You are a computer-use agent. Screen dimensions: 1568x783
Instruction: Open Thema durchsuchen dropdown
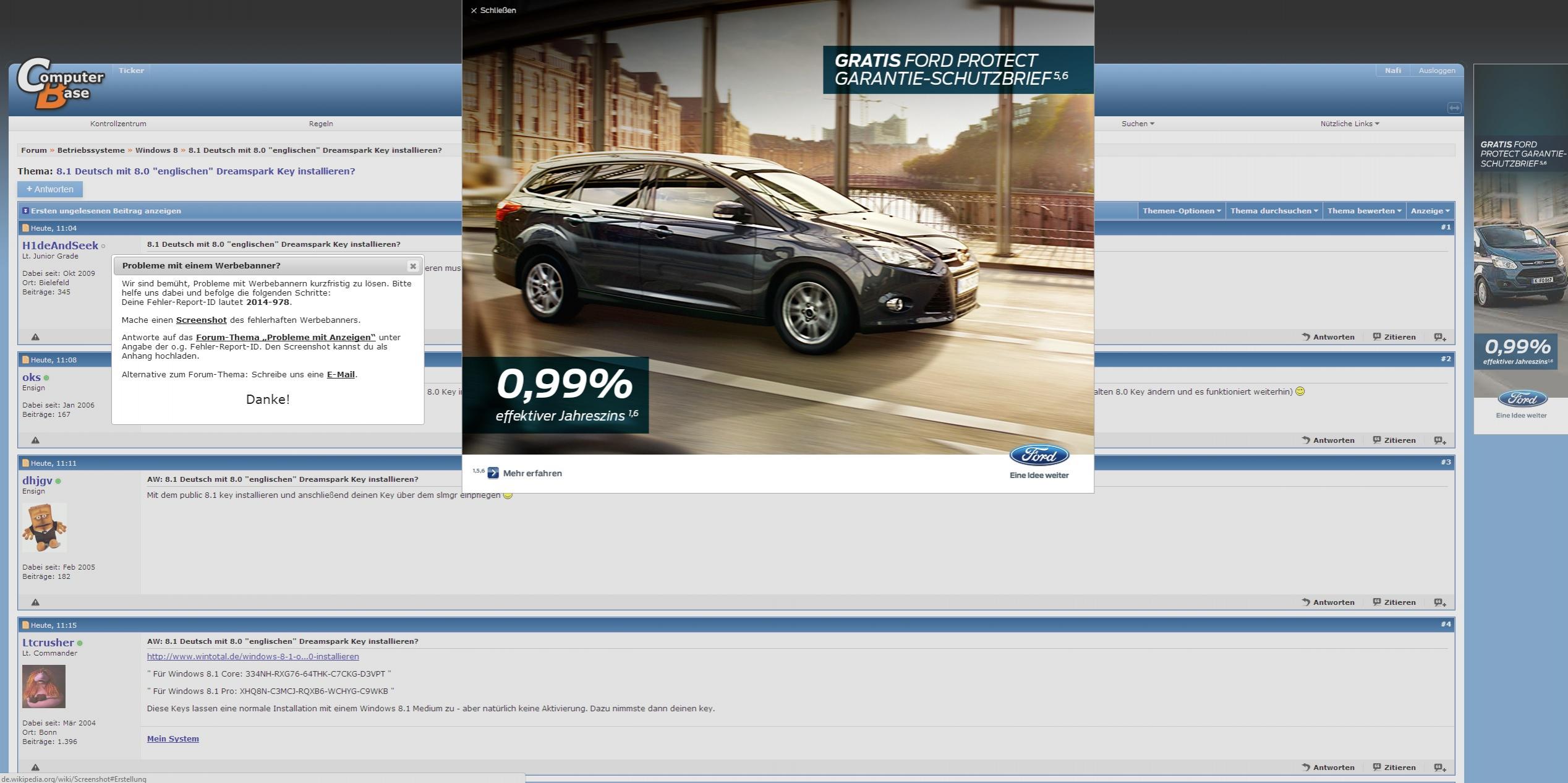click(1274, 211)
